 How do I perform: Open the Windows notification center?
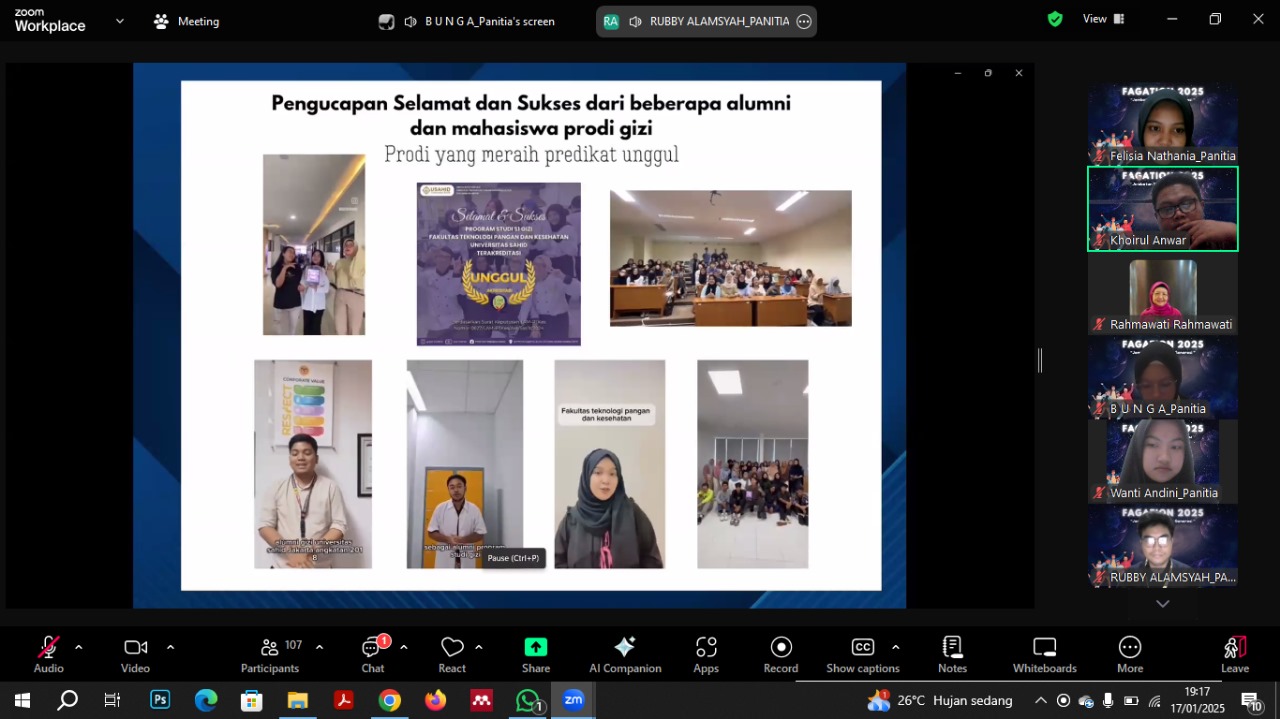click(1251, 701)
